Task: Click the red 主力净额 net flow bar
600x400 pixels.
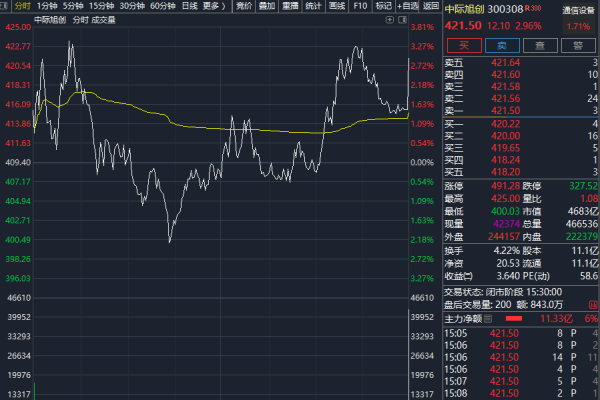Action: (514, 319)
